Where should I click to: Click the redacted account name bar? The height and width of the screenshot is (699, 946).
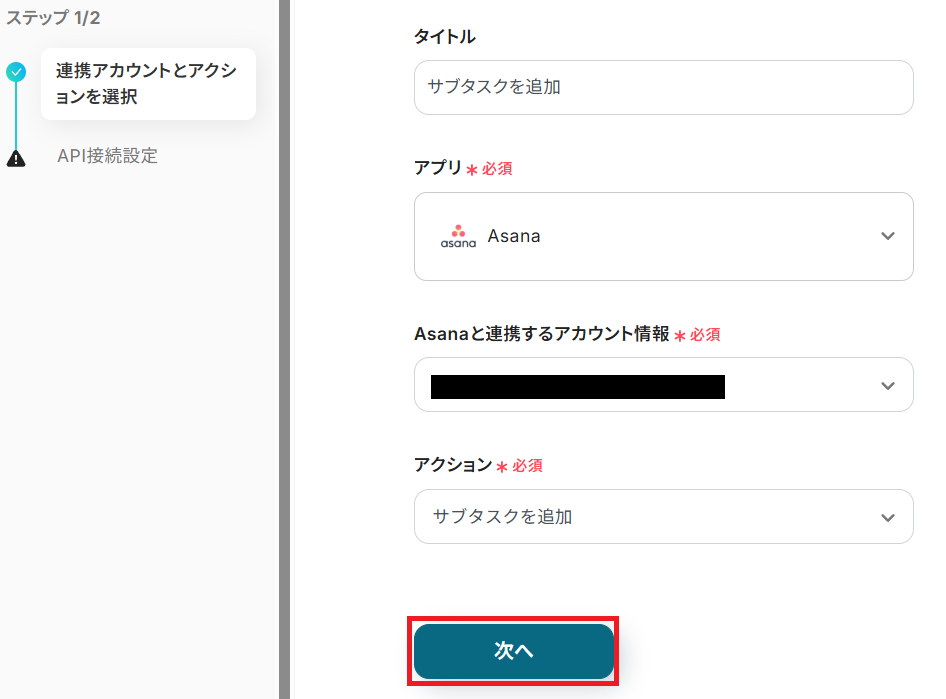coord(577,386)
